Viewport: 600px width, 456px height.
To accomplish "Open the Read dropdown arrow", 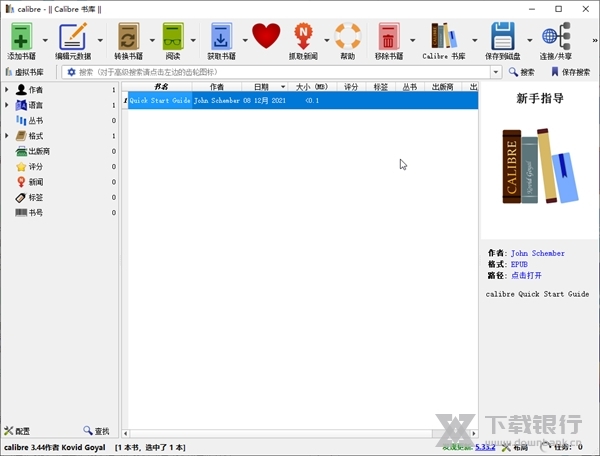I will (193, 40).
